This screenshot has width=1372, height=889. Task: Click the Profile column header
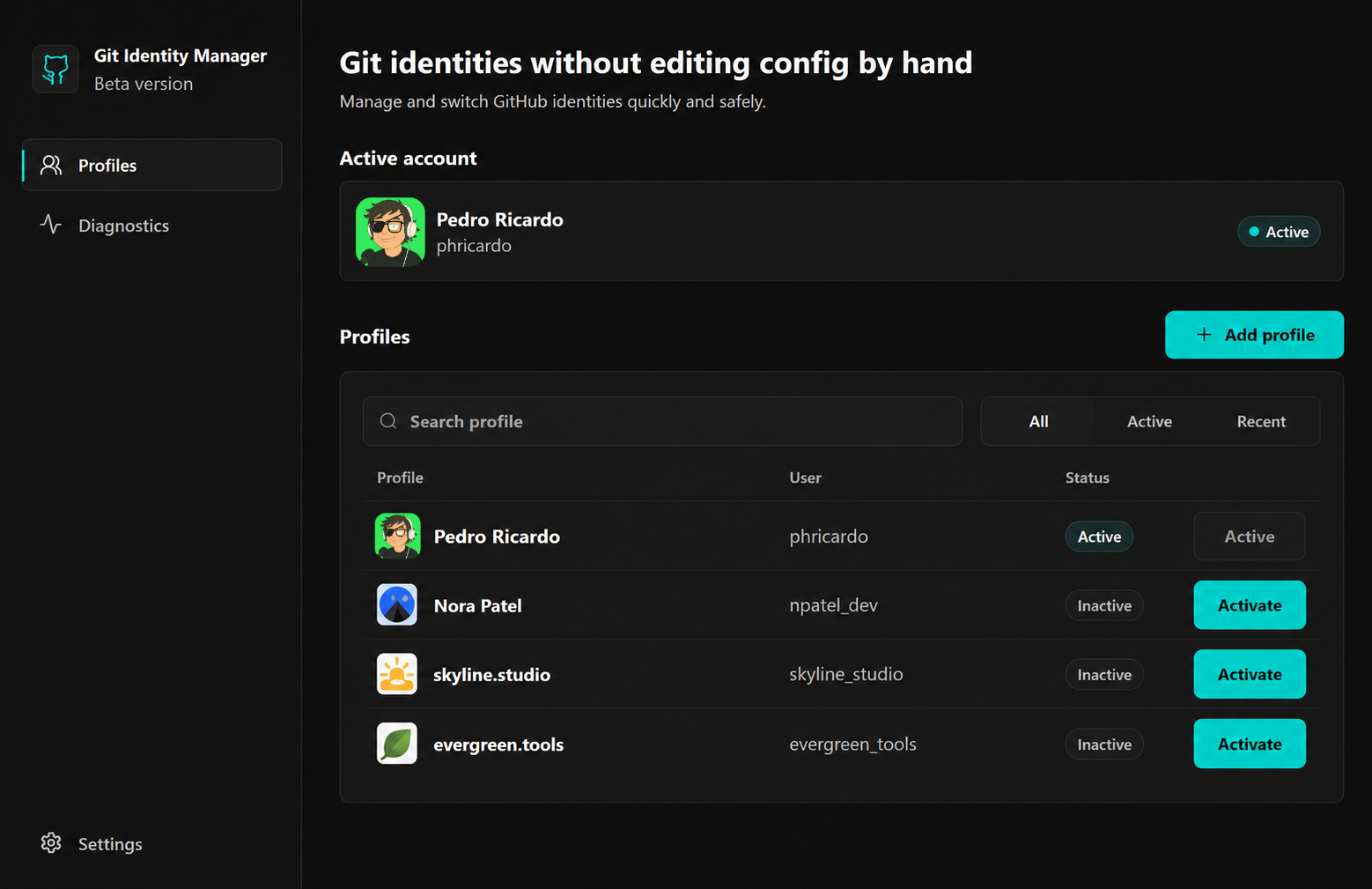coord(400,478)
